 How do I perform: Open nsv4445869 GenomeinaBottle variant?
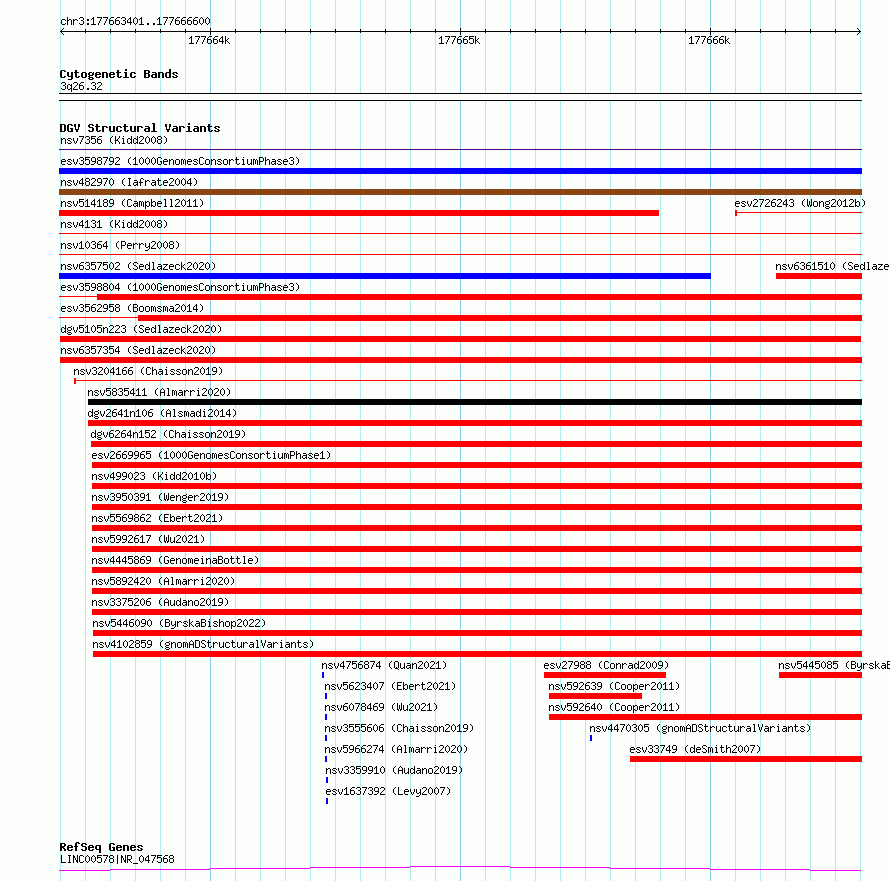click(175, 560)
